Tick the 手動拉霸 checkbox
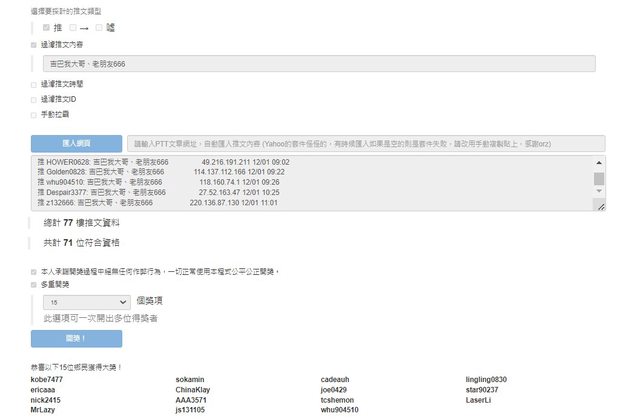Viewport: 640px width, 419px height. 35,115
